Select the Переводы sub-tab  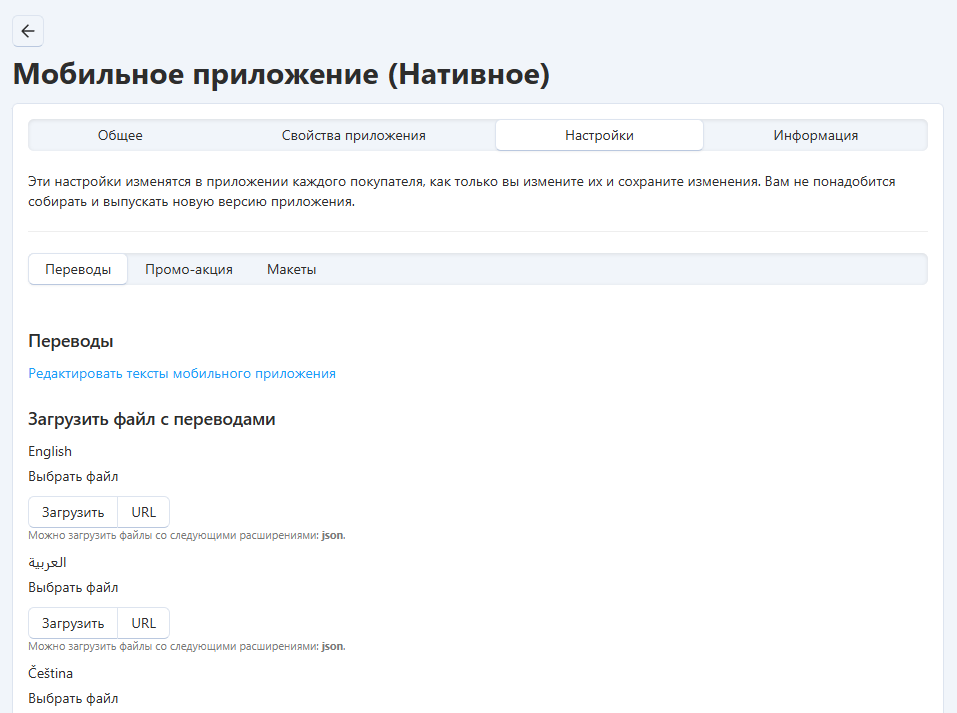point(78,269)
